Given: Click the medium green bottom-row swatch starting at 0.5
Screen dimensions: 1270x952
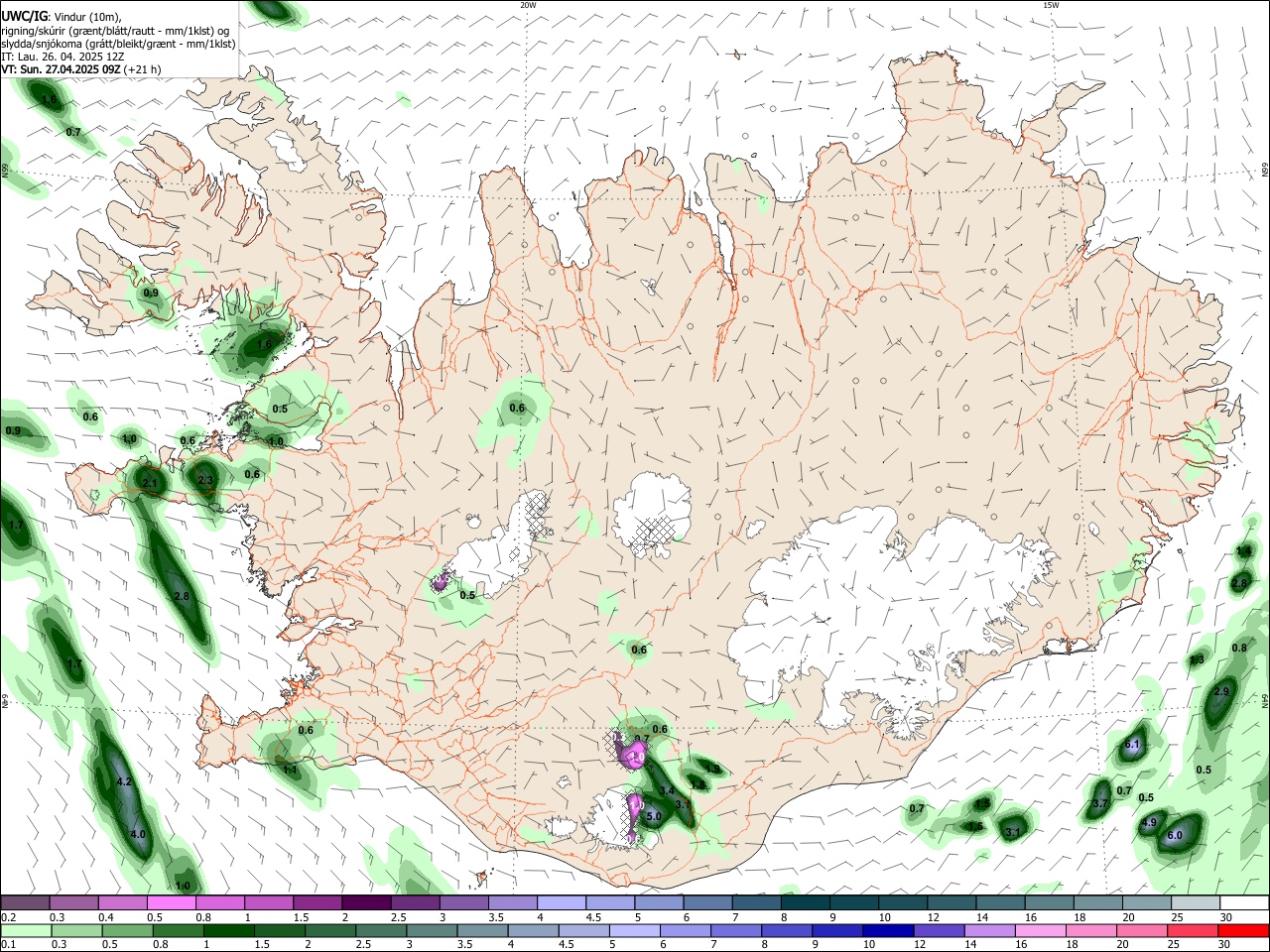Looking at the screenshot, I should point(128,931).
